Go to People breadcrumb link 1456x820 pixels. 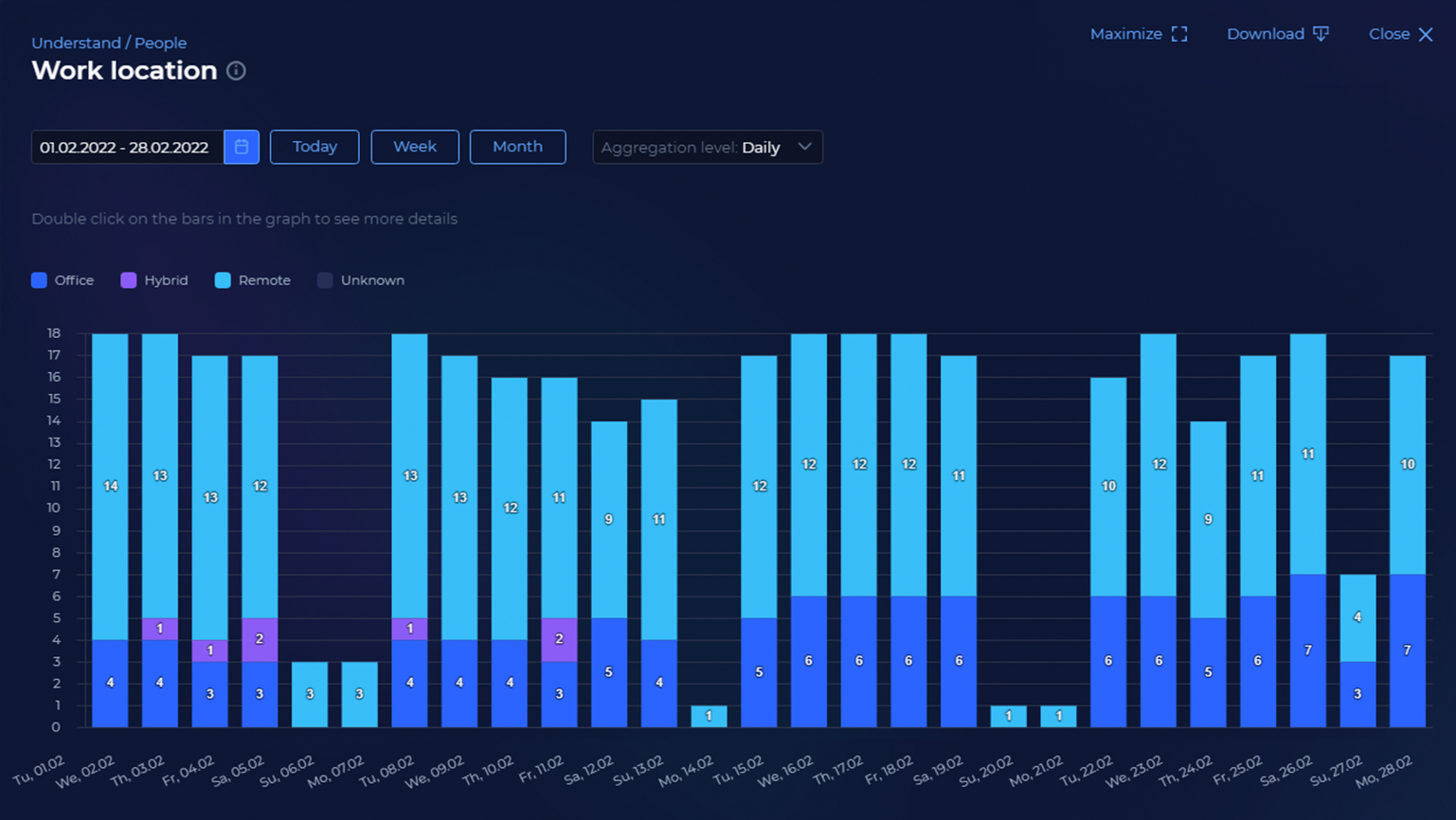[x=160, y=43]
